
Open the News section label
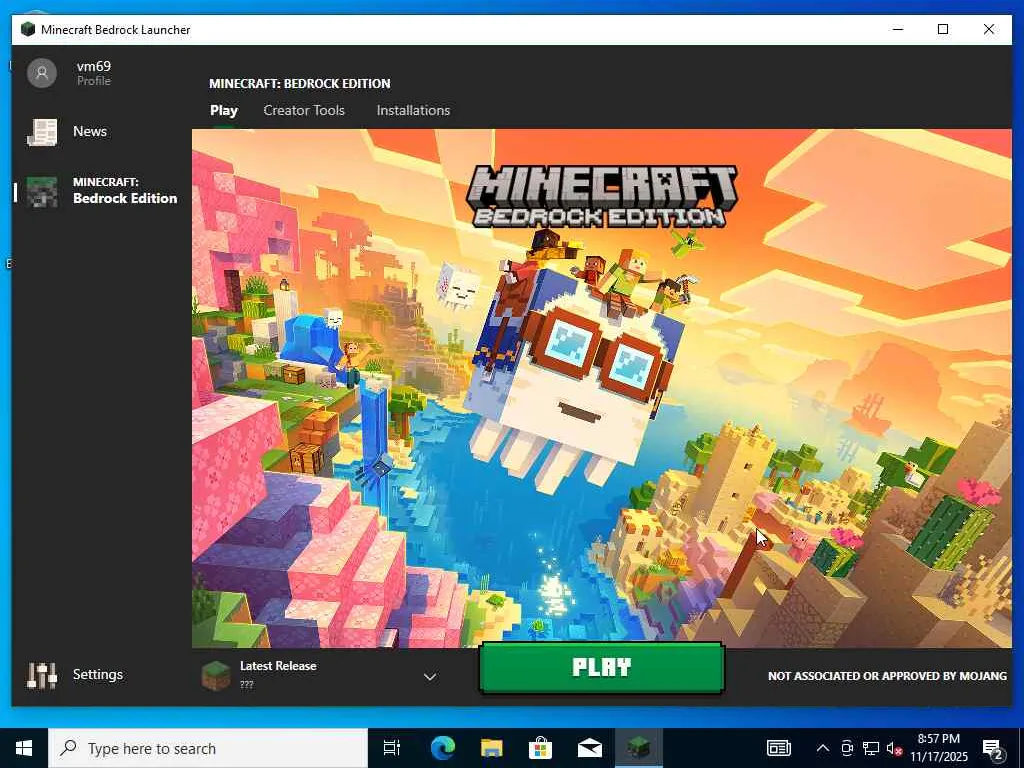90,131
